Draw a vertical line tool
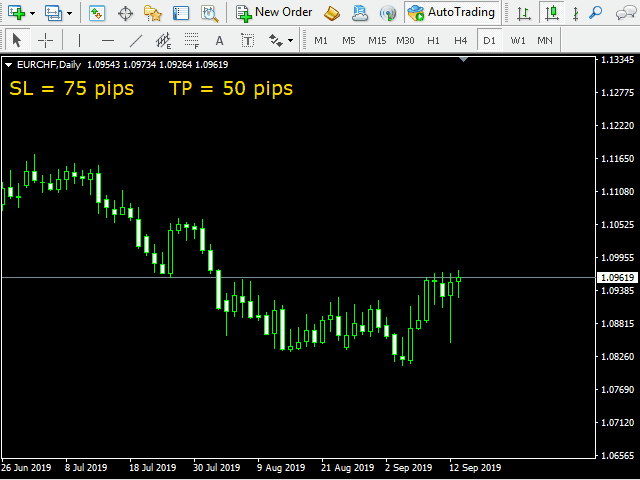This screenshot has height=480, width=640. coord(79,40)
